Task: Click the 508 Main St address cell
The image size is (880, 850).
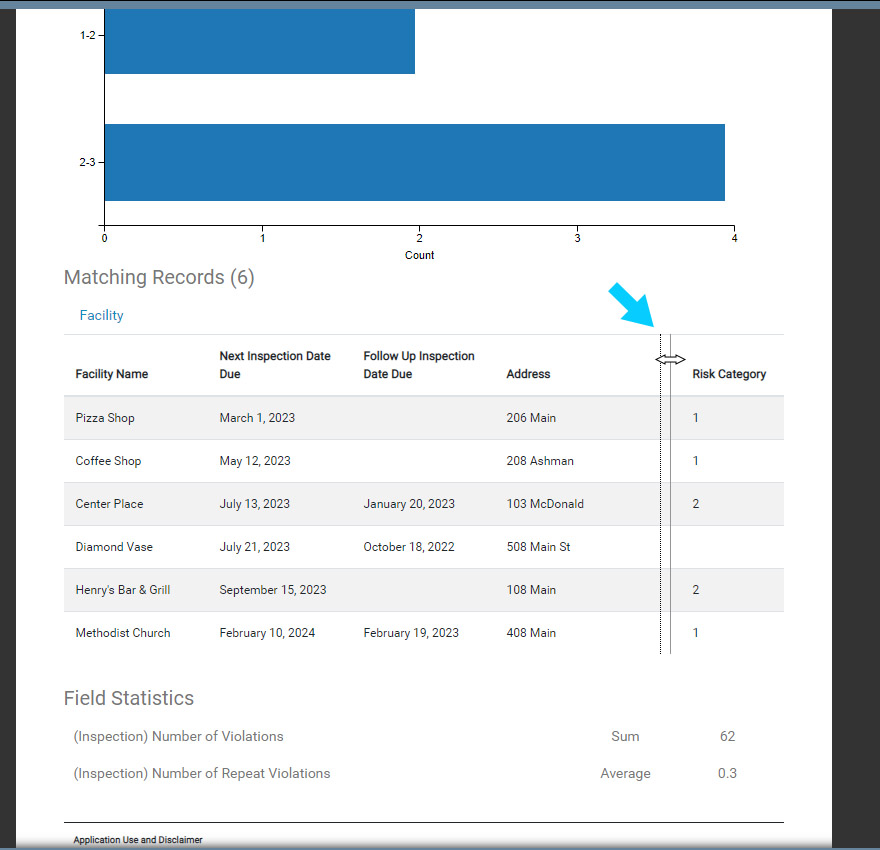Action: click(x=538, y=547)
